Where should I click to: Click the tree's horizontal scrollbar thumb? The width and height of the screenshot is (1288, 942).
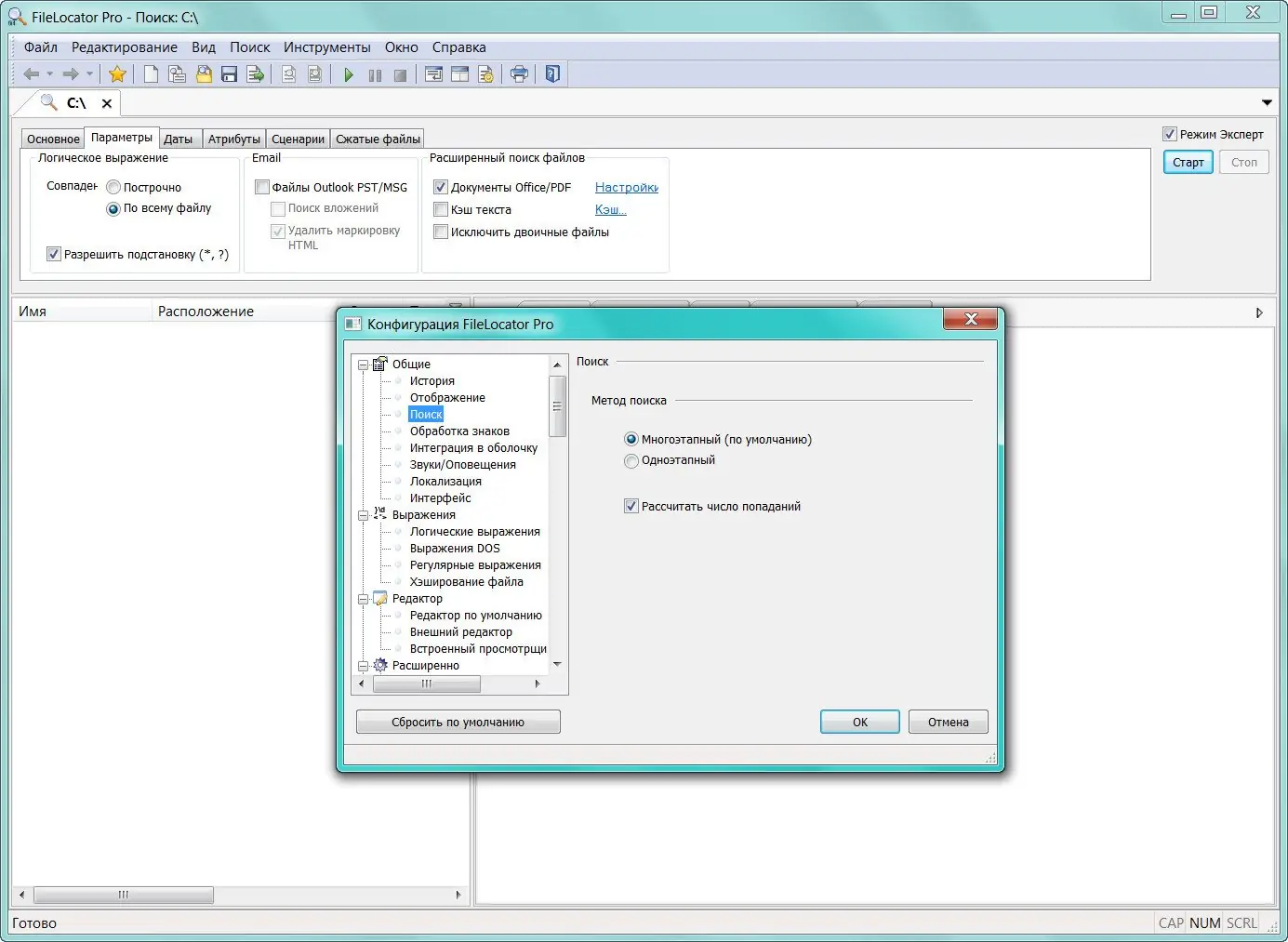[427, 683]
